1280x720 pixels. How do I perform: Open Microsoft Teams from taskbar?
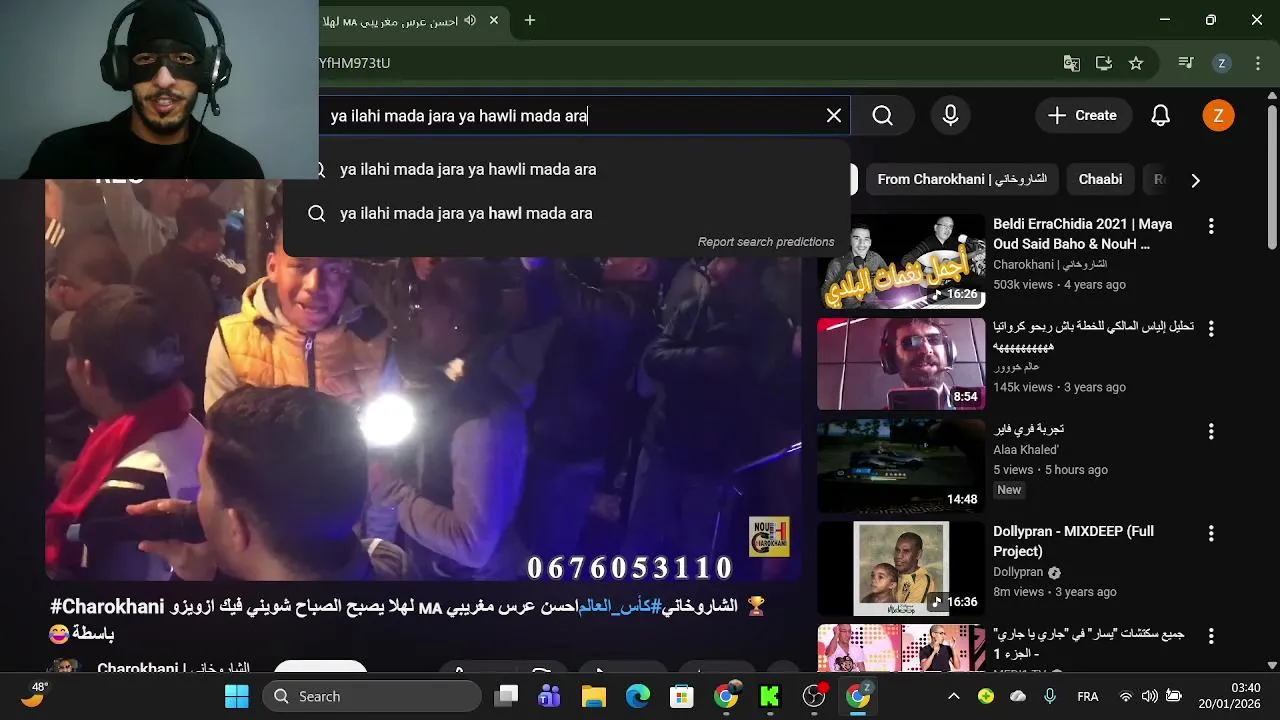pyautogui.click(x=550, y=697)
